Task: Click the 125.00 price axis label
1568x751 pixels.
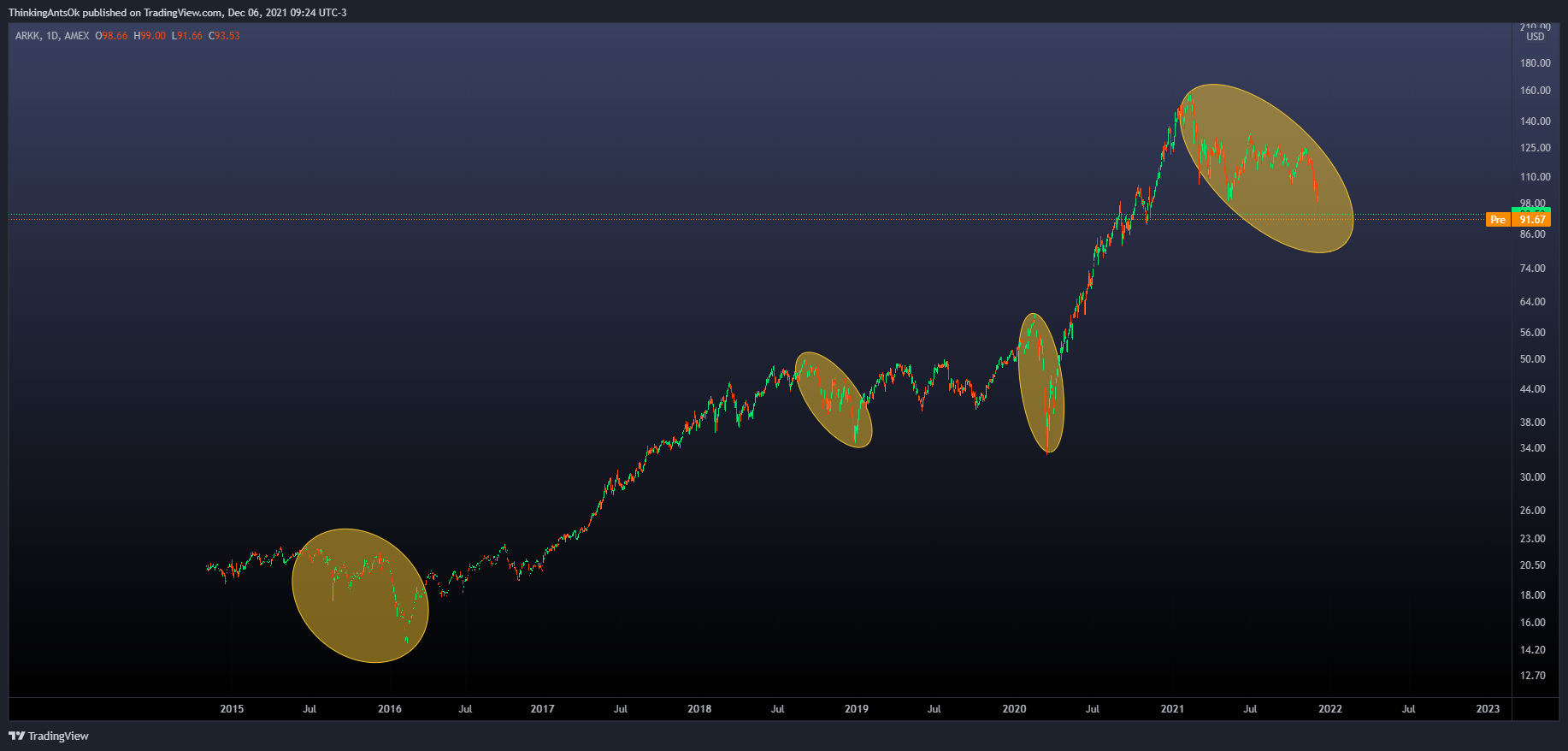Action: (1536, 148)
